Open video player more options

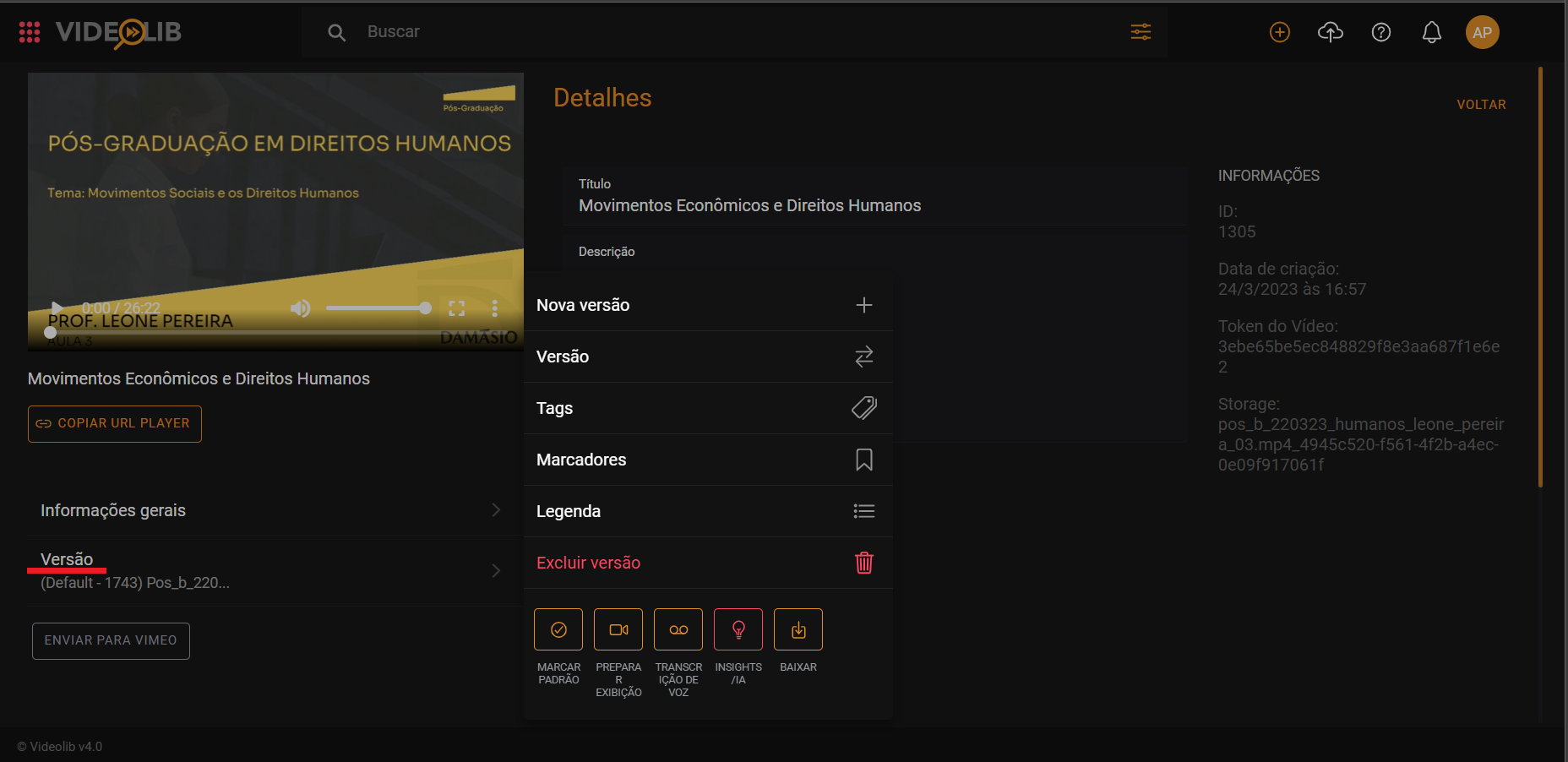tap(494, 308)
